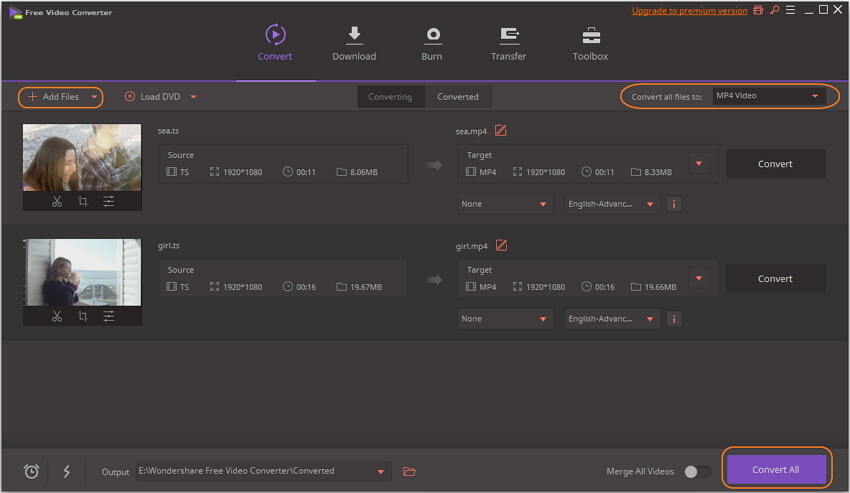Toggle the Merge All Videos switch
Screen dimensions: 850x493
pos(697,471)
